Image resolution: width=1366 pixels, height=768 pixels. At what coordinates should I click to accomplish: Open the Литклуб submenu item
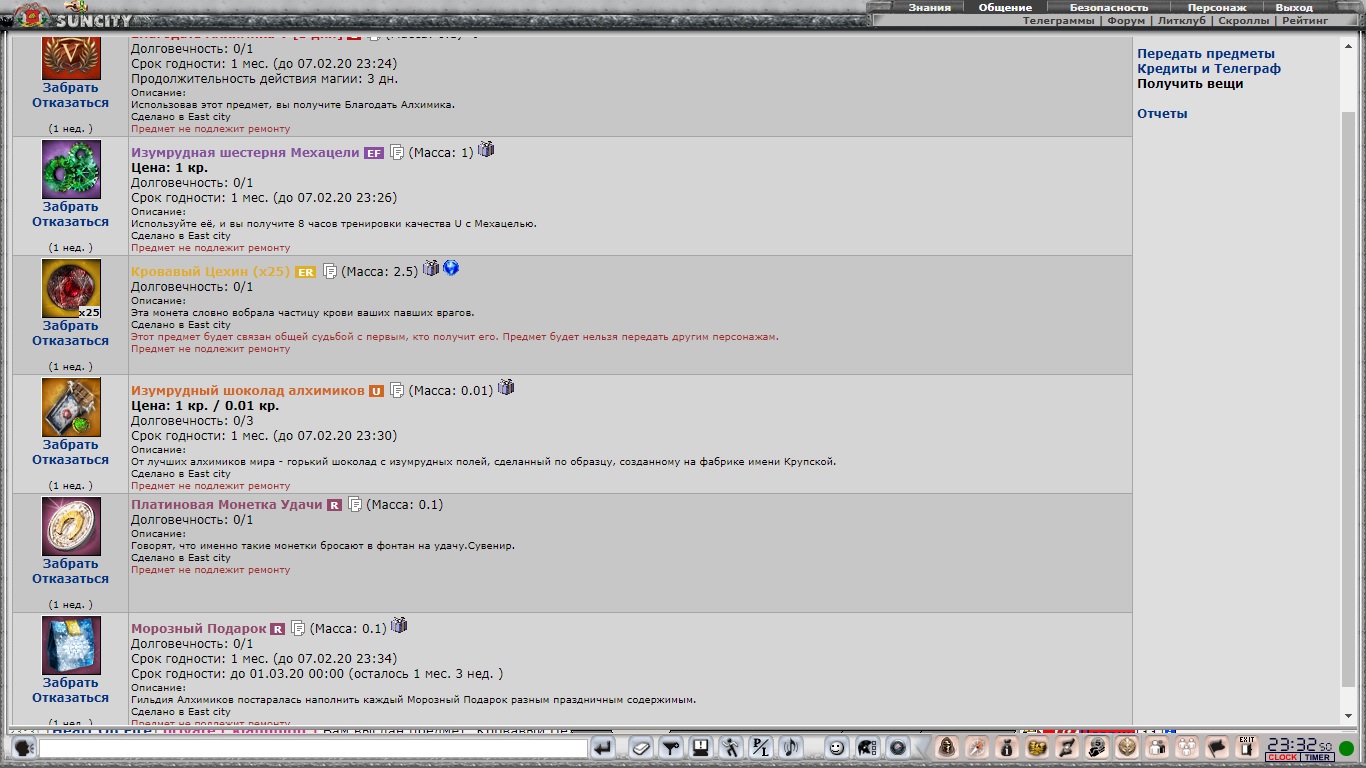pyautogui.click(x=1181, y=20)
